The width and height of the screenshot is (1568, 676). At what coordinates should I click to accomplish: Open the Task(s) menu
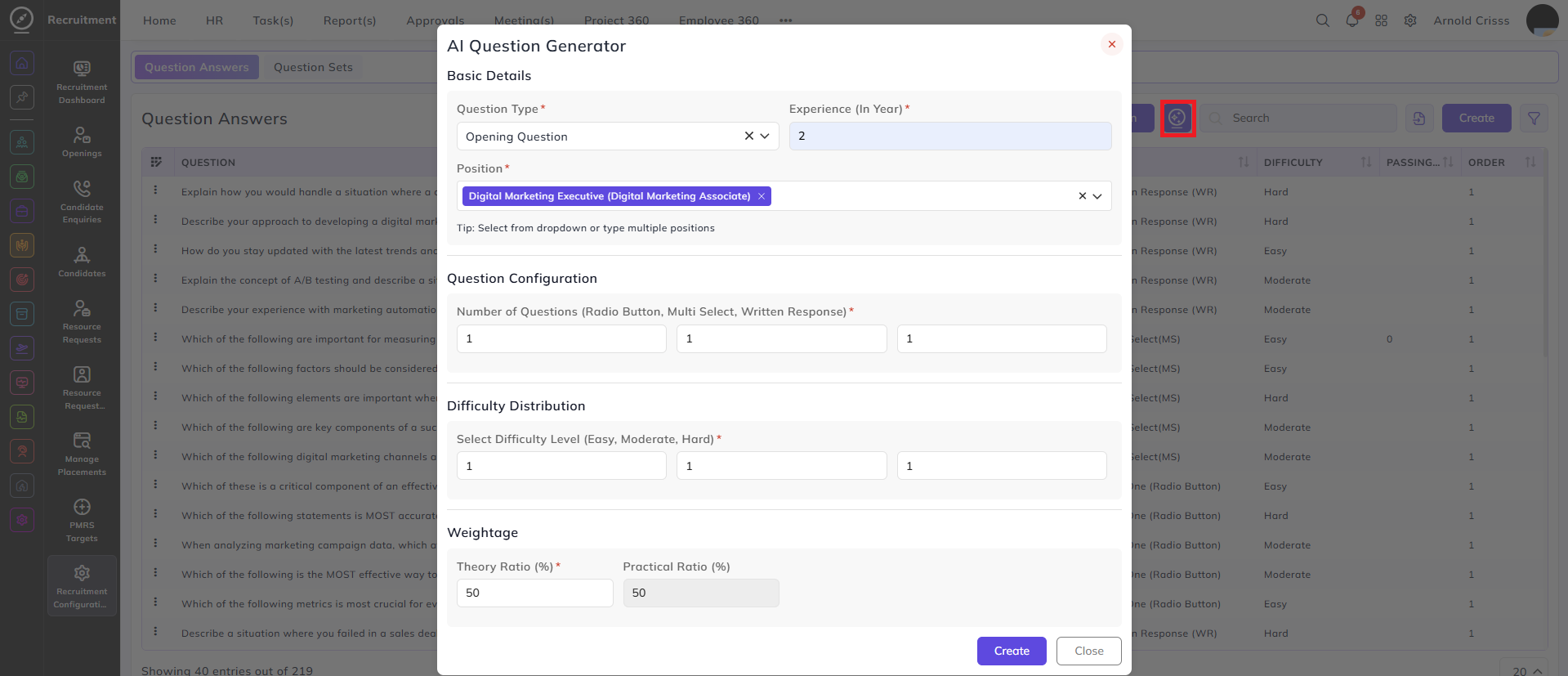point(273,20)
